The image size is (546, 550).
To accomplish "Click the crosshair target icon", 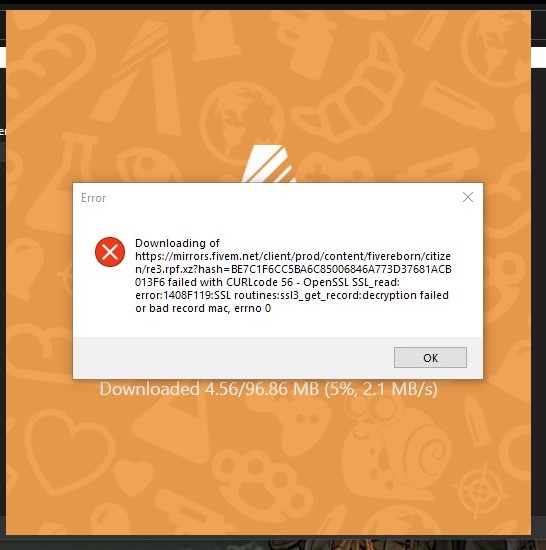I will (480, 488).
